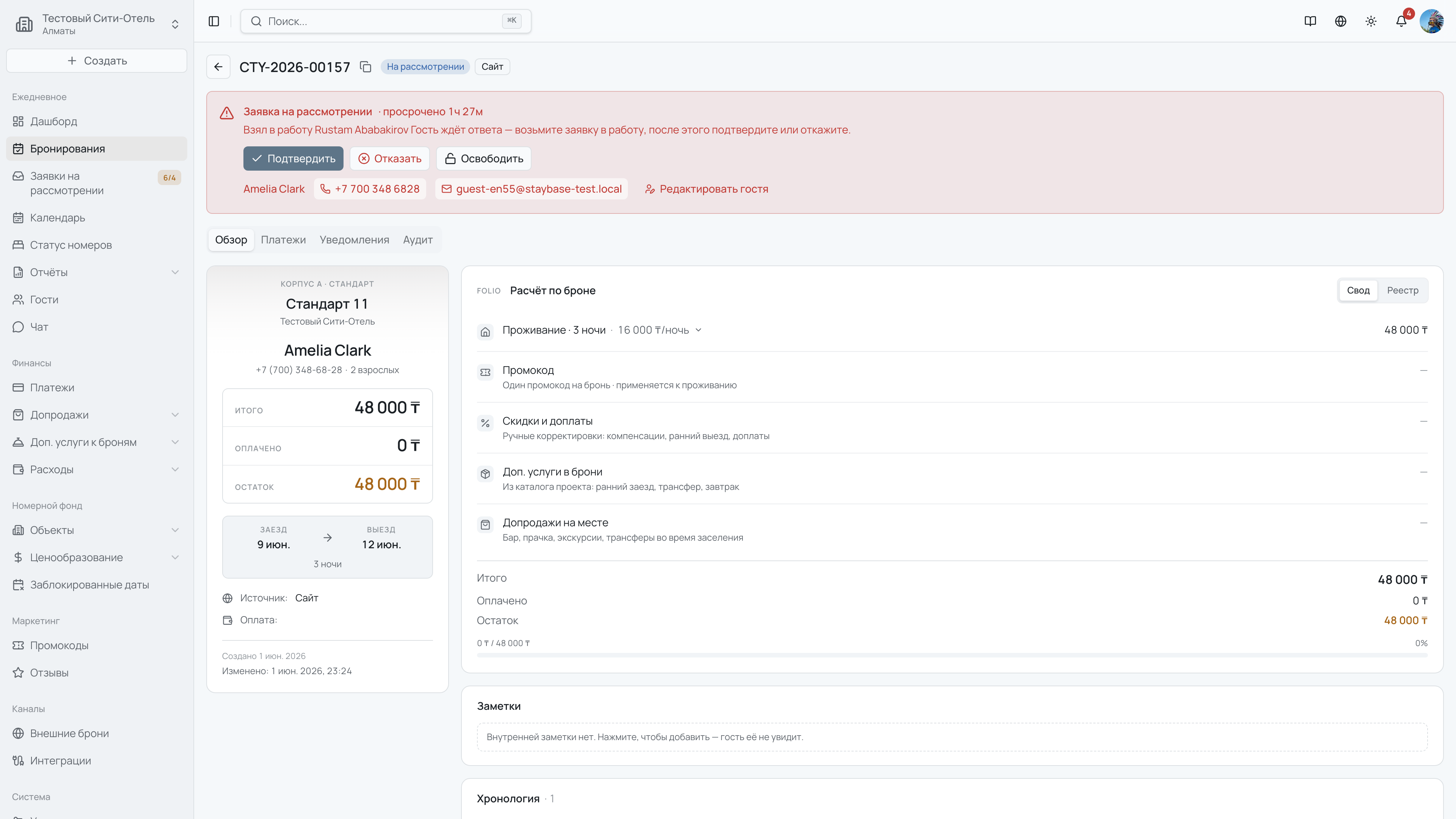Switch to the Обзор tab

231,240
